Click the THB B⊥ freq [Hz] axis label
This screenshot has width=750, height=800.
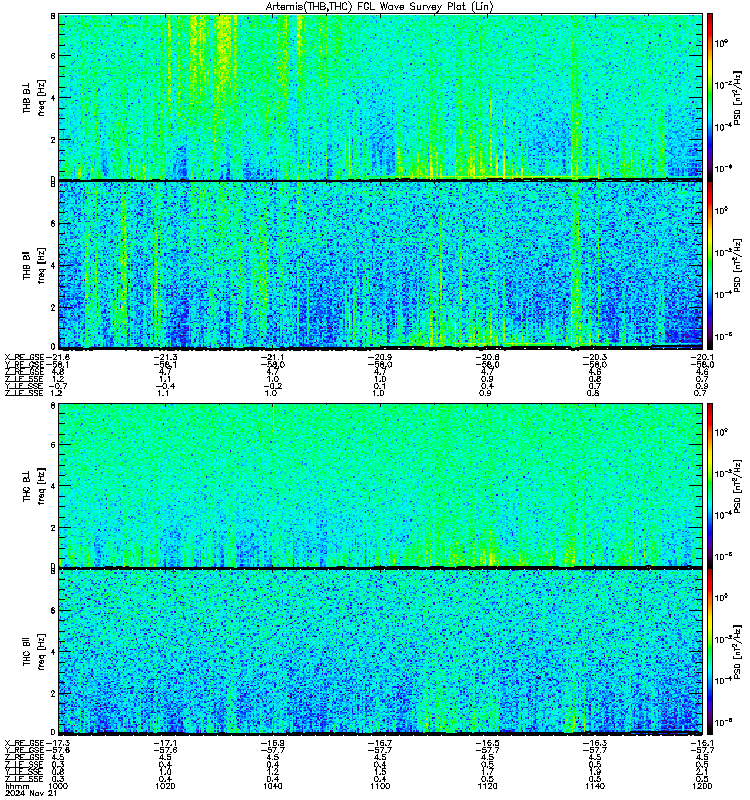34,97
